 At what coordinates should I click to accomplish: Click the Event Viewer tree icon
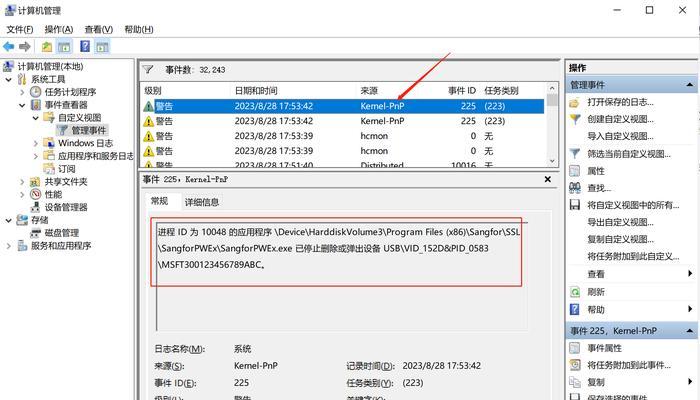pos(36,105)
